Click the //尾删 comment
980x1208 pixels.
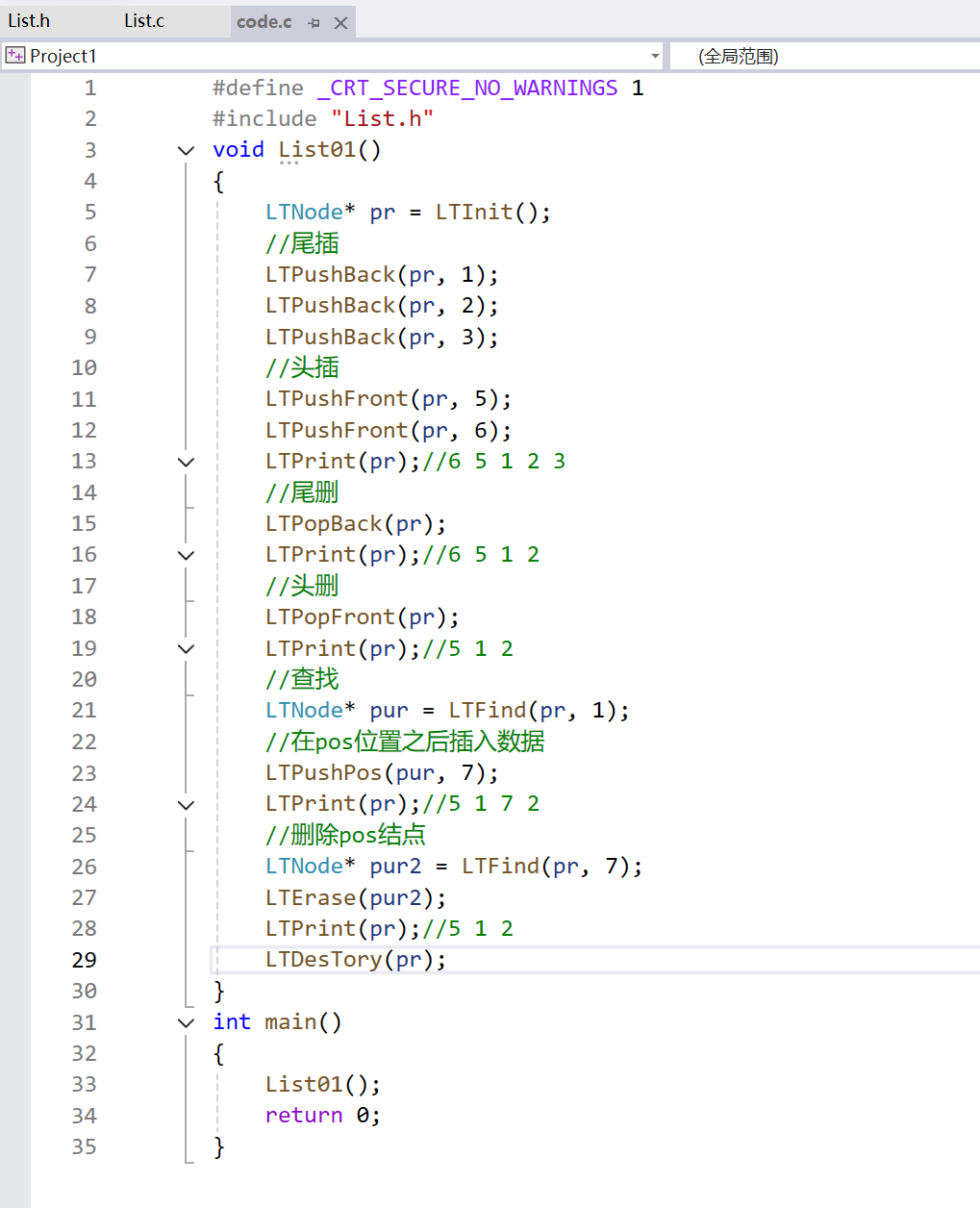point(303,492)
